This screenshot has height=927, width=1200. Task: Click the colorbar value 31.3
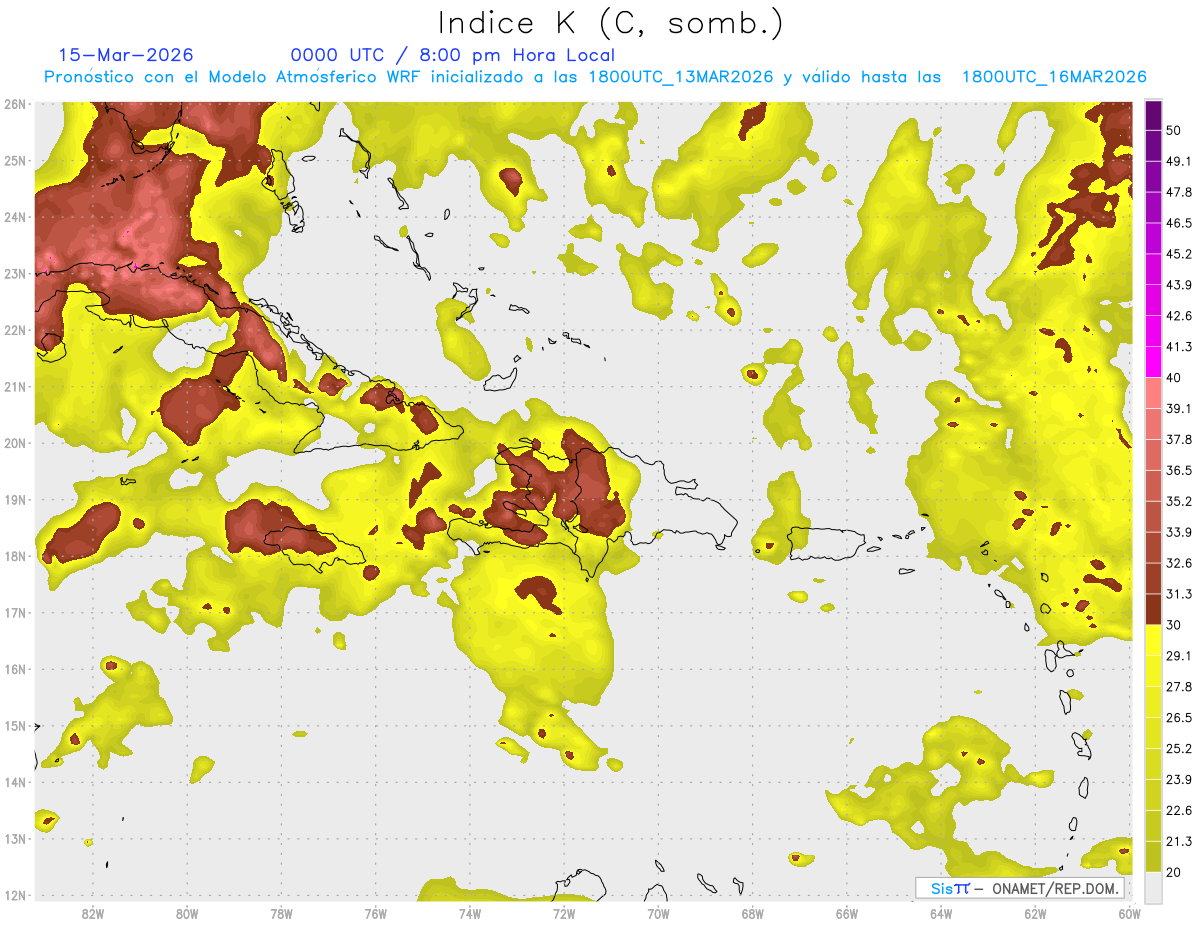tap(1179, 594)
